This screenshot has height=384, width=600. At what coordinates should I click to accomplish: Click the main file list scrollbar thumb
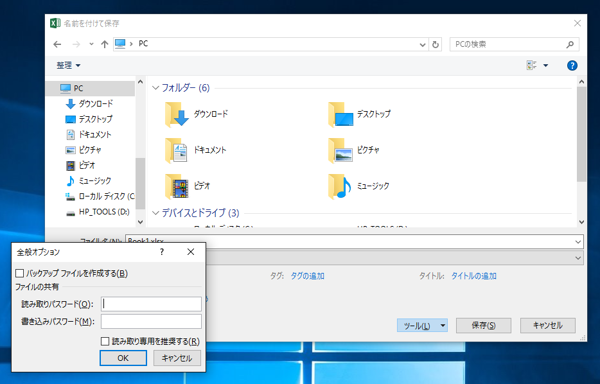click(581, 134)
